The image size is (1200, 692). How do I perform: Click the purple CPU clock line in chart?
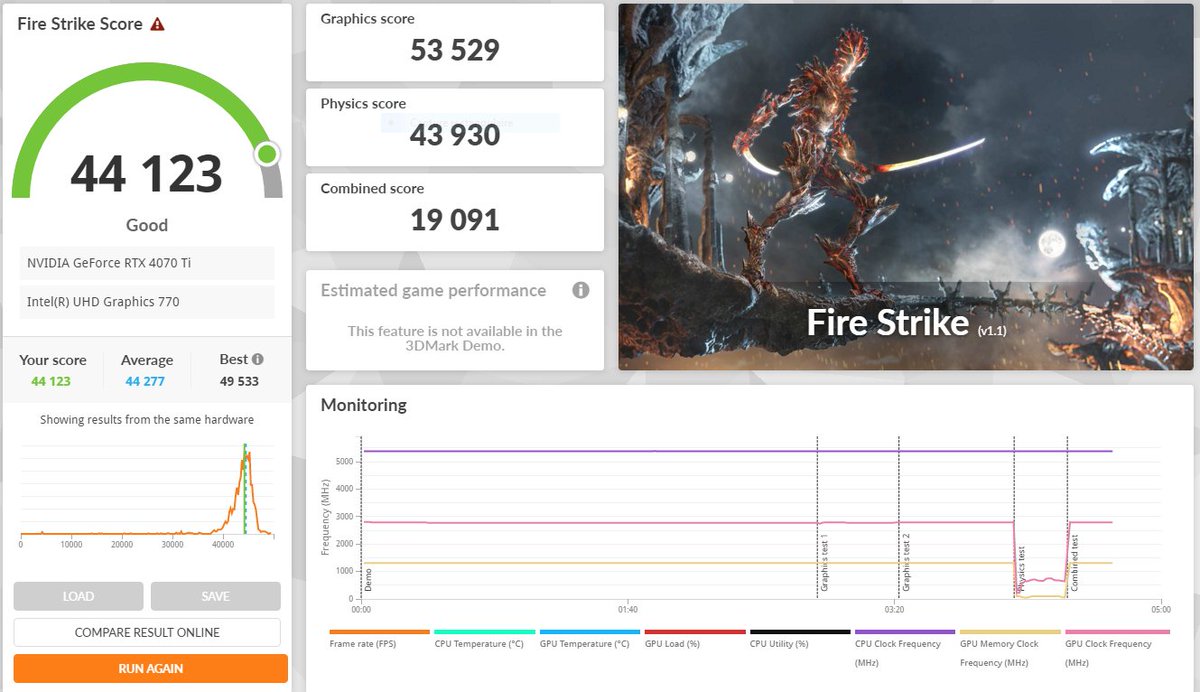pyautogui.click(x=737, y=451)
